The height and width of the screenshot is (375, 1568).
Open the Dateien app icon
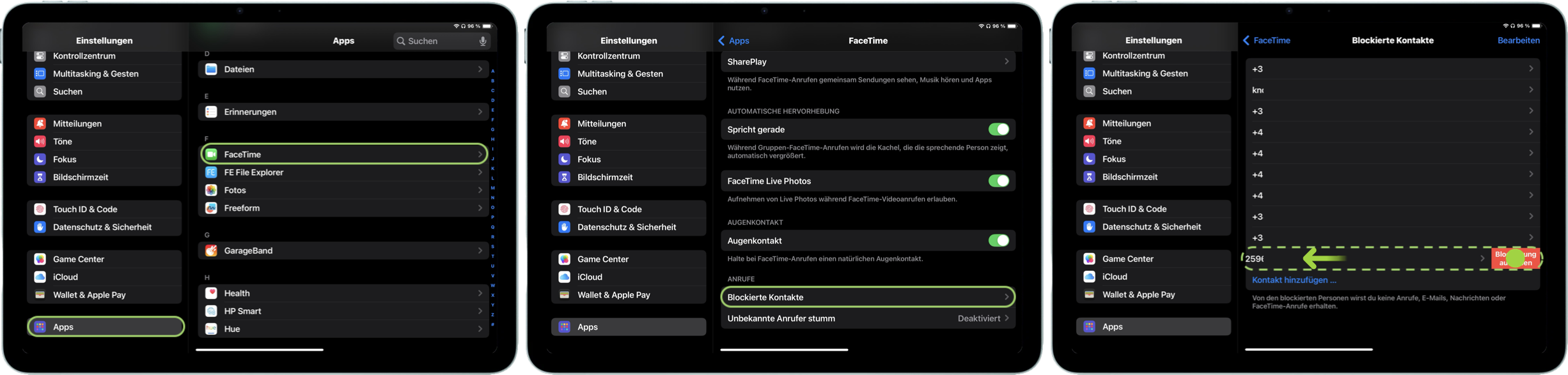click(x=211, y=69)
